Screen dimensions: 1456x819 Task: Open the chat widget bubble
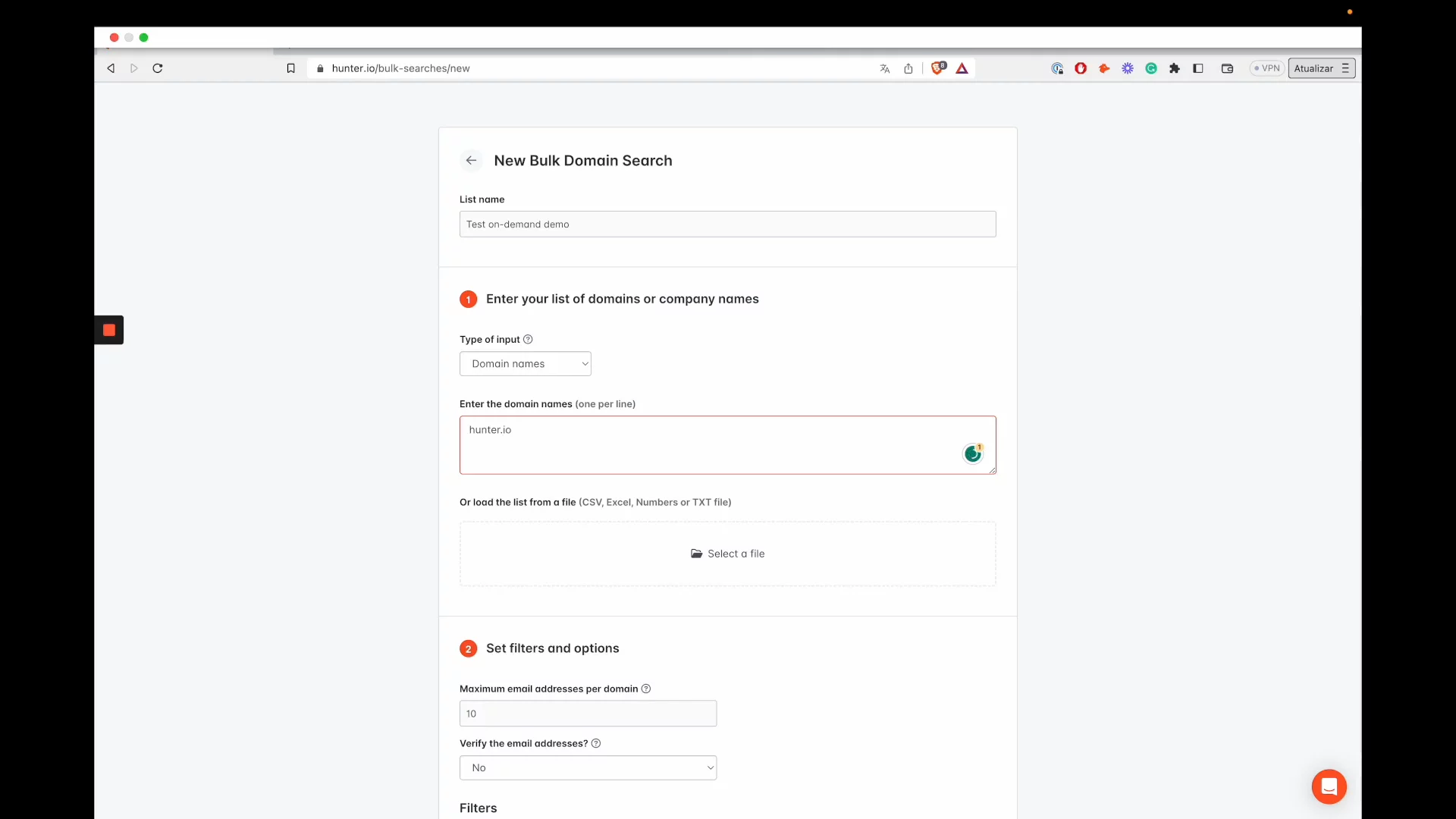1329,786
